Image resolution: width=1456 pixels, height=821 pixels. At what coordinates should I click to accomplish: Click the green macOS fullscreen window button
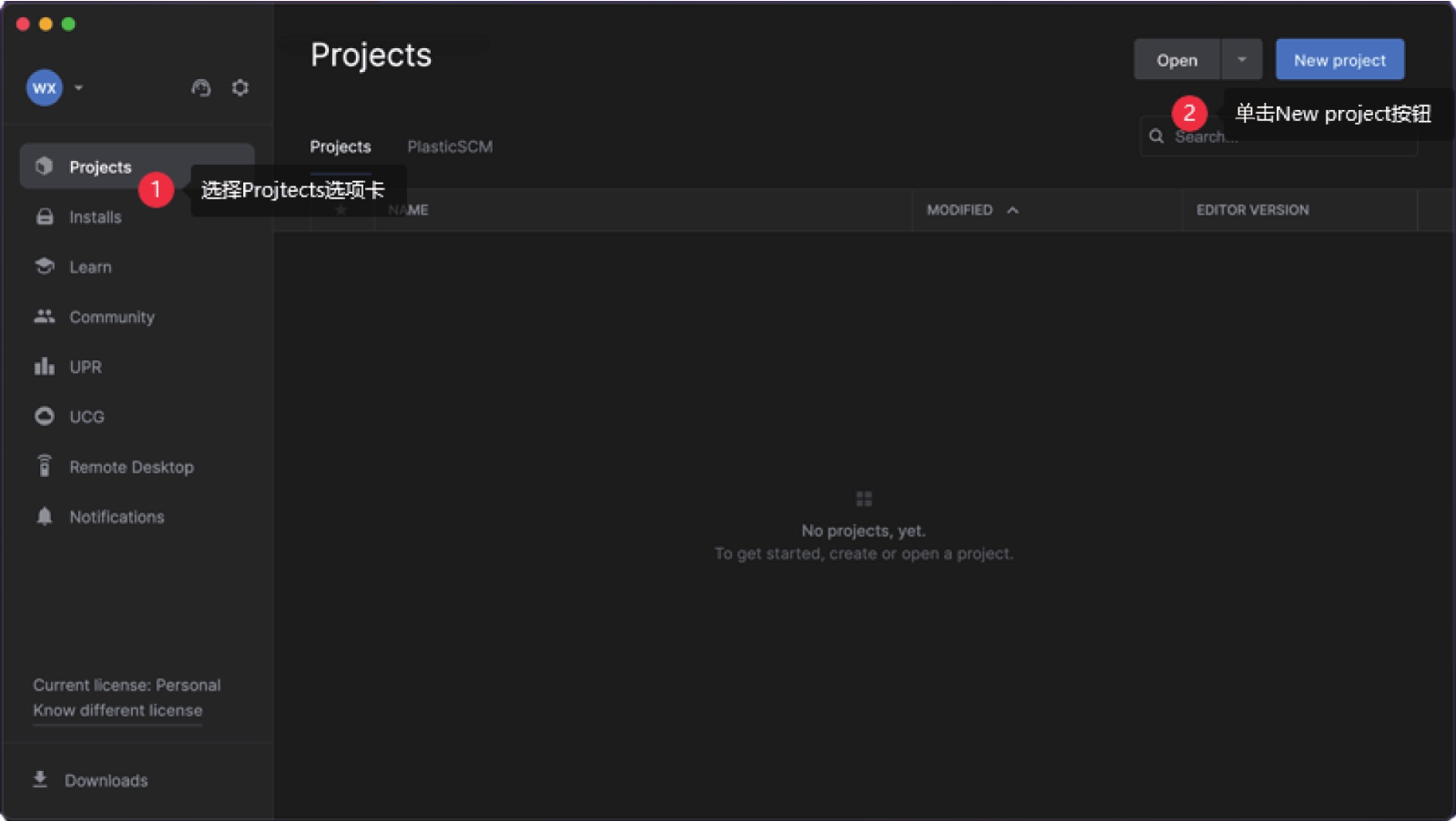(68, 24)
